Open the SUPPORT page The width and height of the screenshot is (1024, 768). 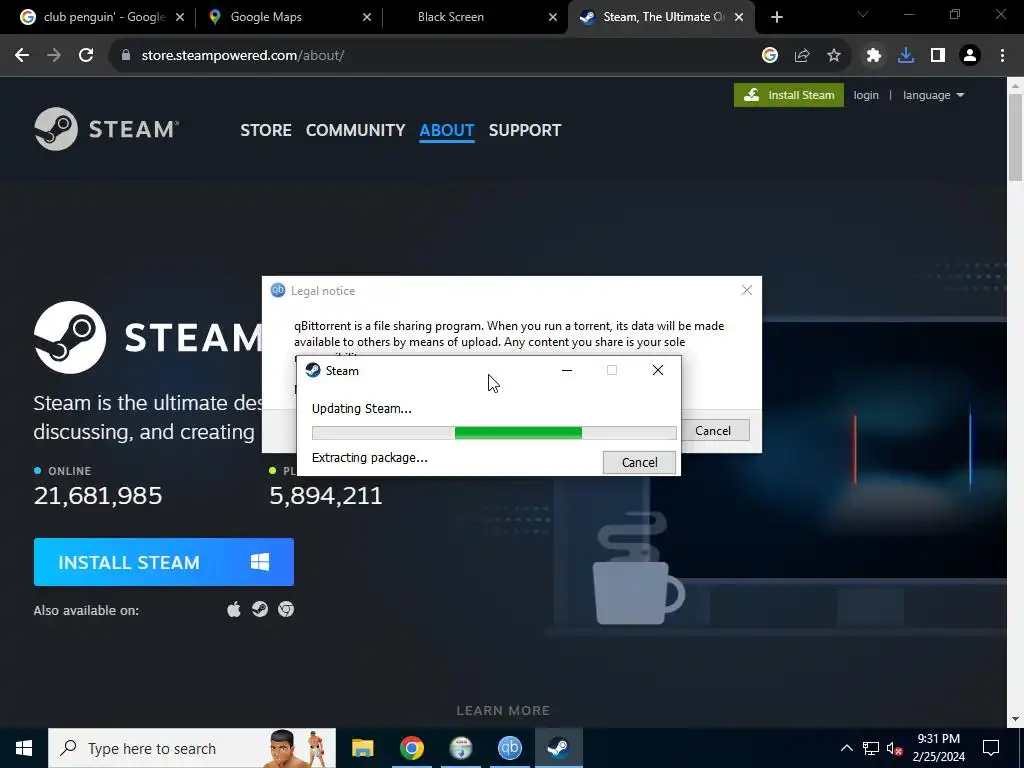coord(525,130)
